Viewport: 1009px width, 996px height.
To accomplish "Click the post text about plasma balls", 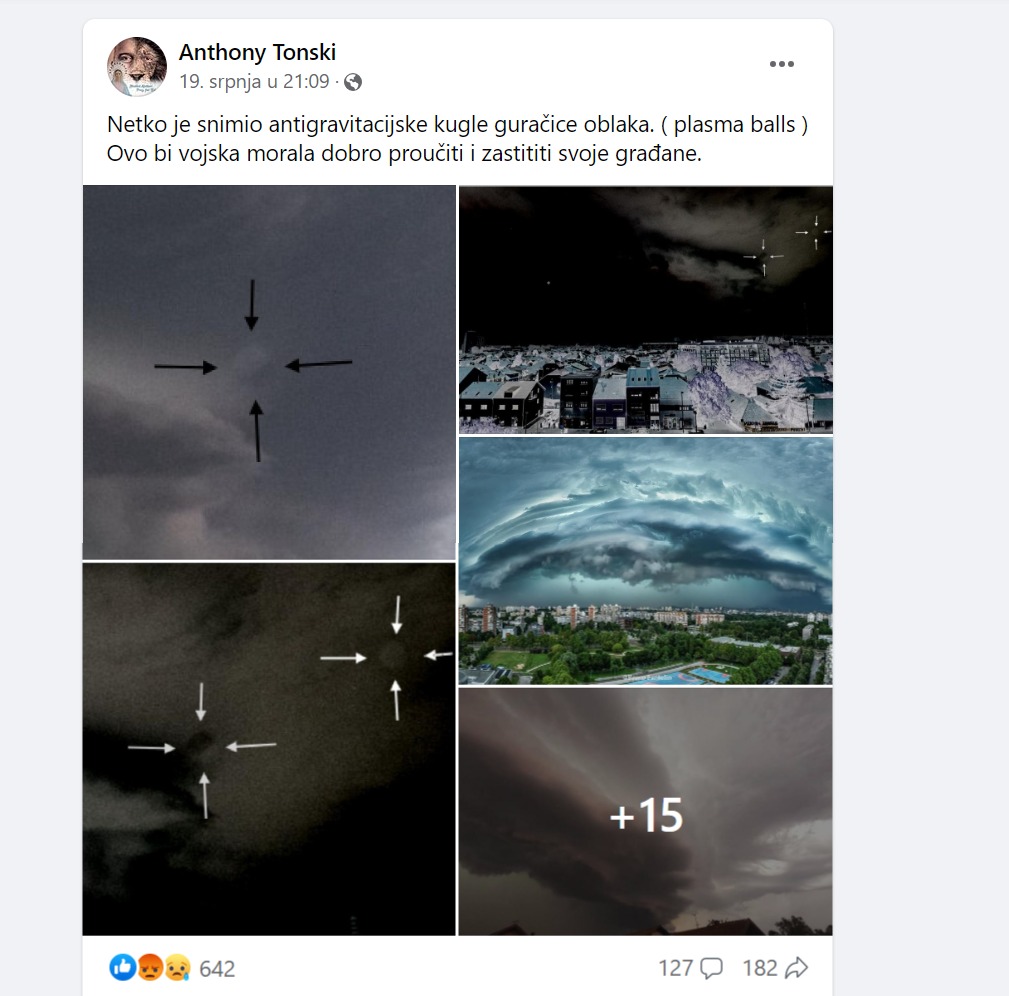I will [457, 124].
